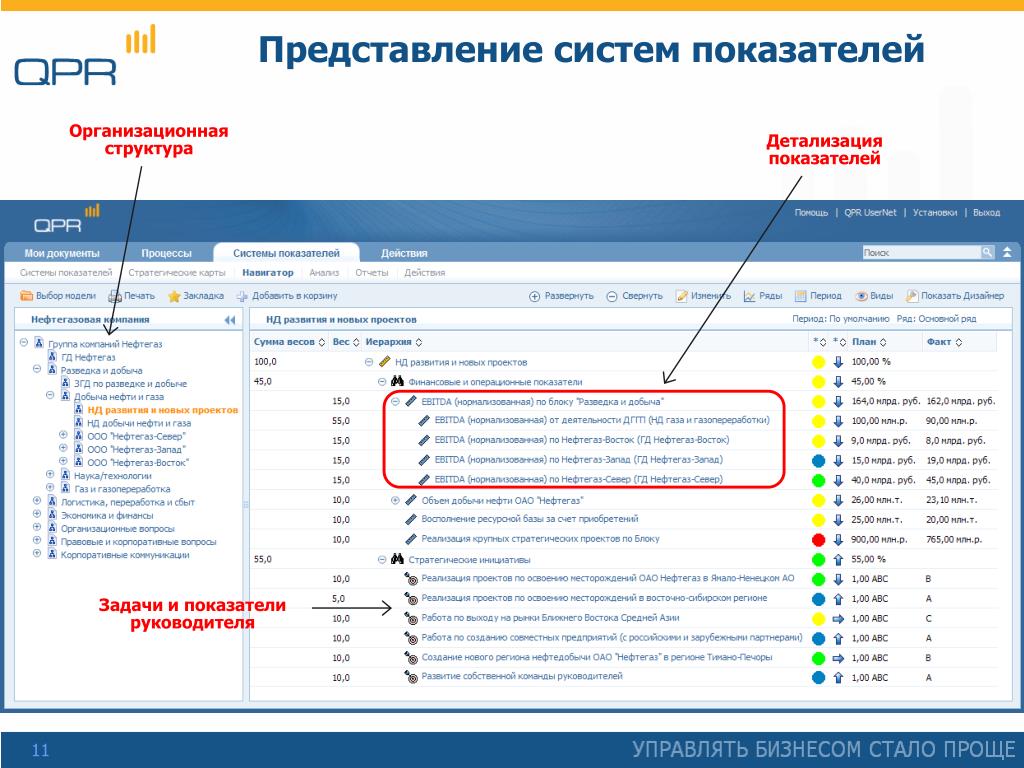
Task: Expand the ООО "Нефтегаз-Запад" node
Action: pyautogui.click(x=63, y=448)
